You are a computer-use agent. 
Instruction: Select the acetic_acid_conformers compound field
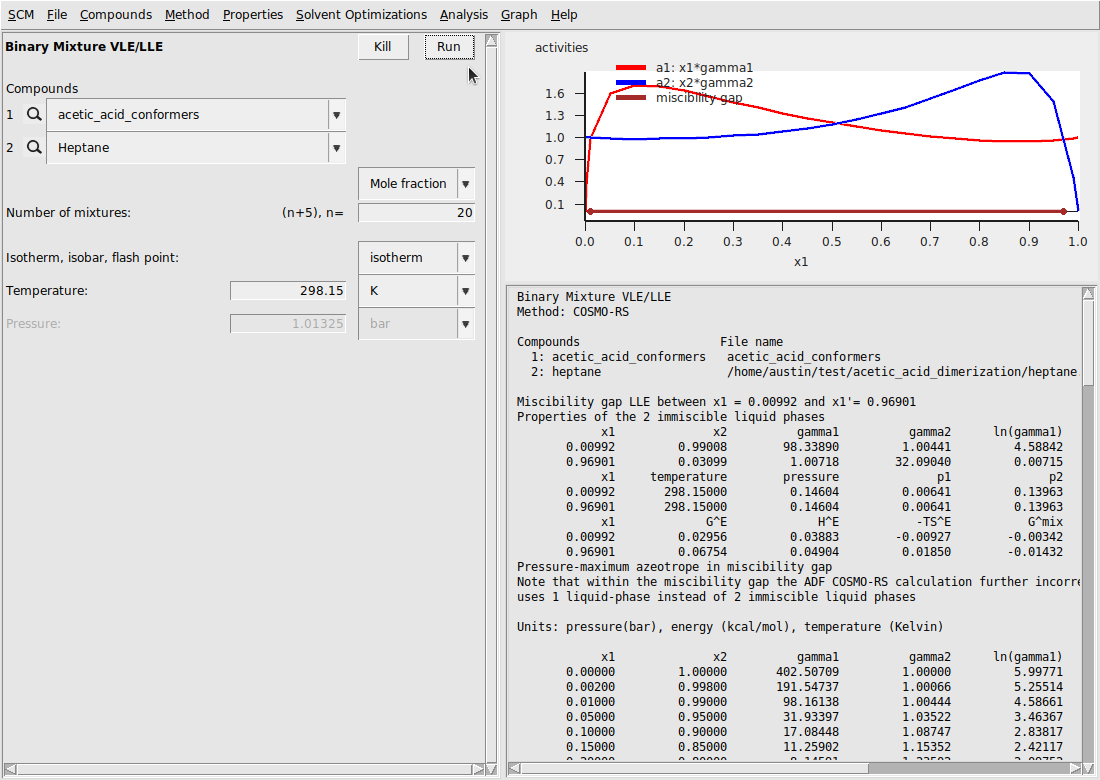coord(187,115)
